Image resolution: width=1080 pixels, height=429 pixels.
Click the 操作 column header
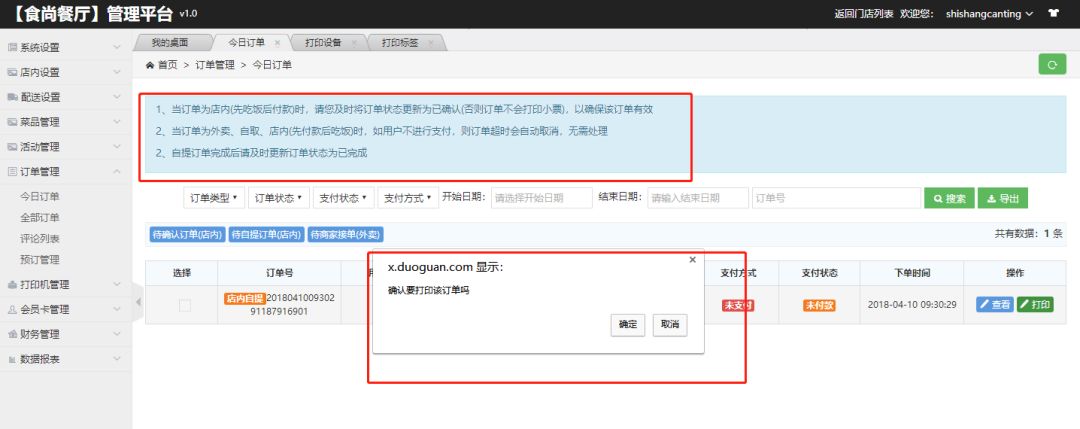coord(1015,273)
